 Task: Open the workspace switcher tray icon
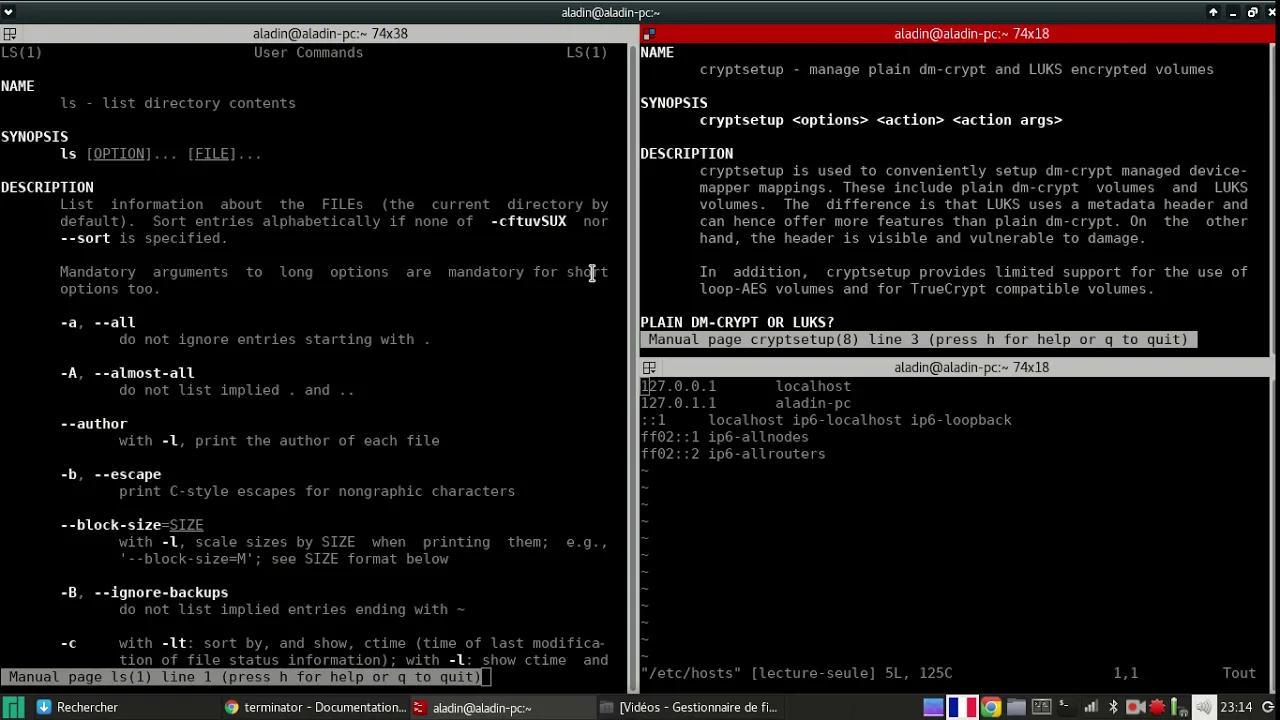(x=933, y=707)
